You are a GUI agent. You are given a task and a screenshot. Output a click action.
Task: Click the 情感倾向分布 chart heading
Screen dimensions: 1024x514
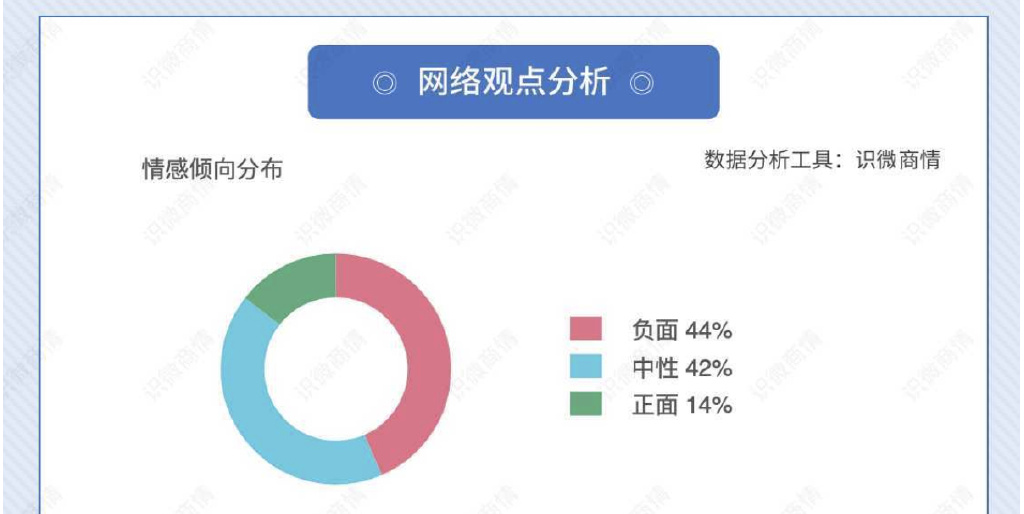213,170
